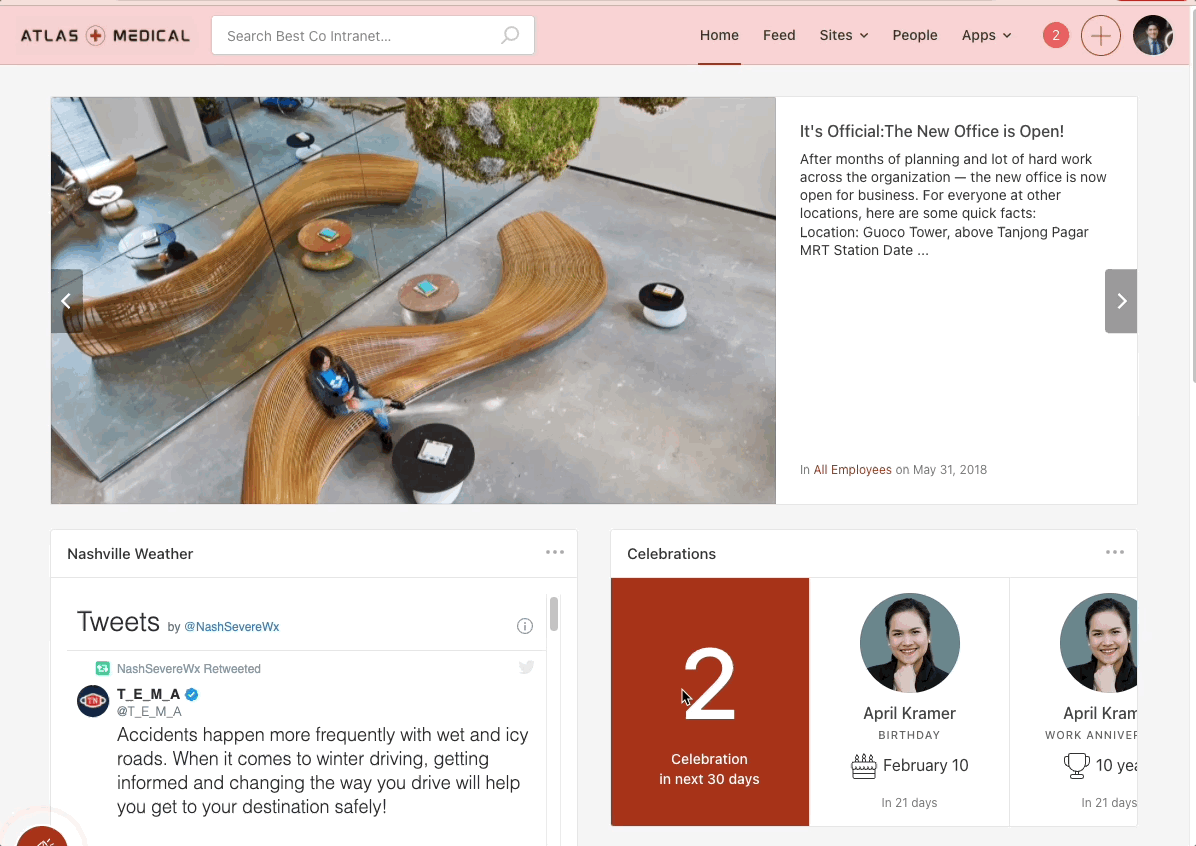Open the notifications badge showing 2
Image resolution: width=1196 pixels, height=846 pixels.
point(1055,36)
